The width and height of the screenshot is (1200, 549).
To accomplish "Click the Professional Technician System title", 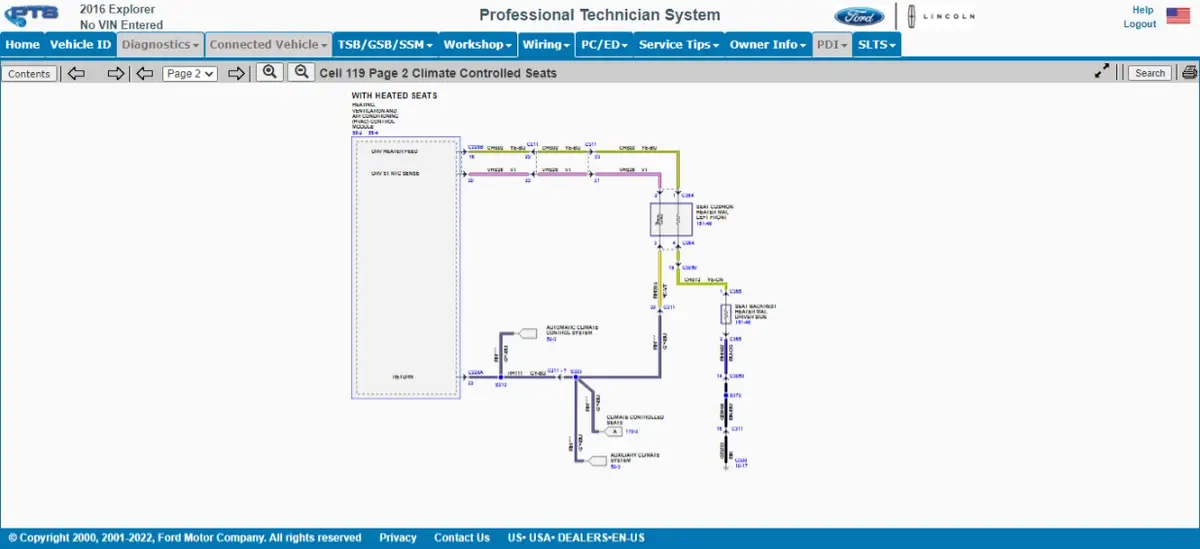I will tap(599, 15).
